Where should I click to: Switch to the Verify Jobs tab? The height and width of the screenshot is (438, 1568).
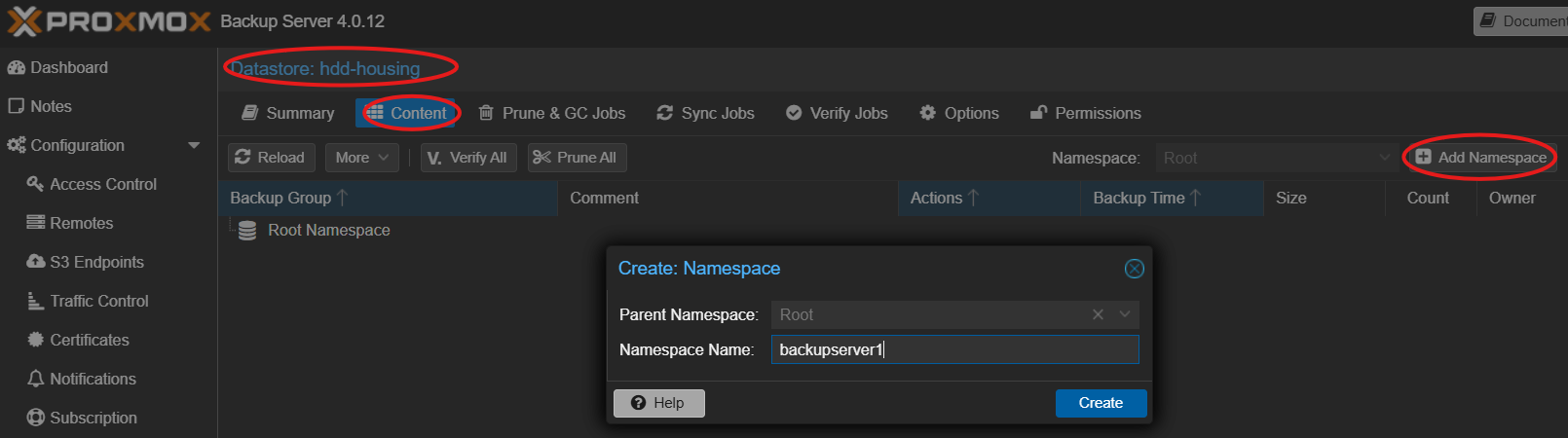click(x=838, y=113)
